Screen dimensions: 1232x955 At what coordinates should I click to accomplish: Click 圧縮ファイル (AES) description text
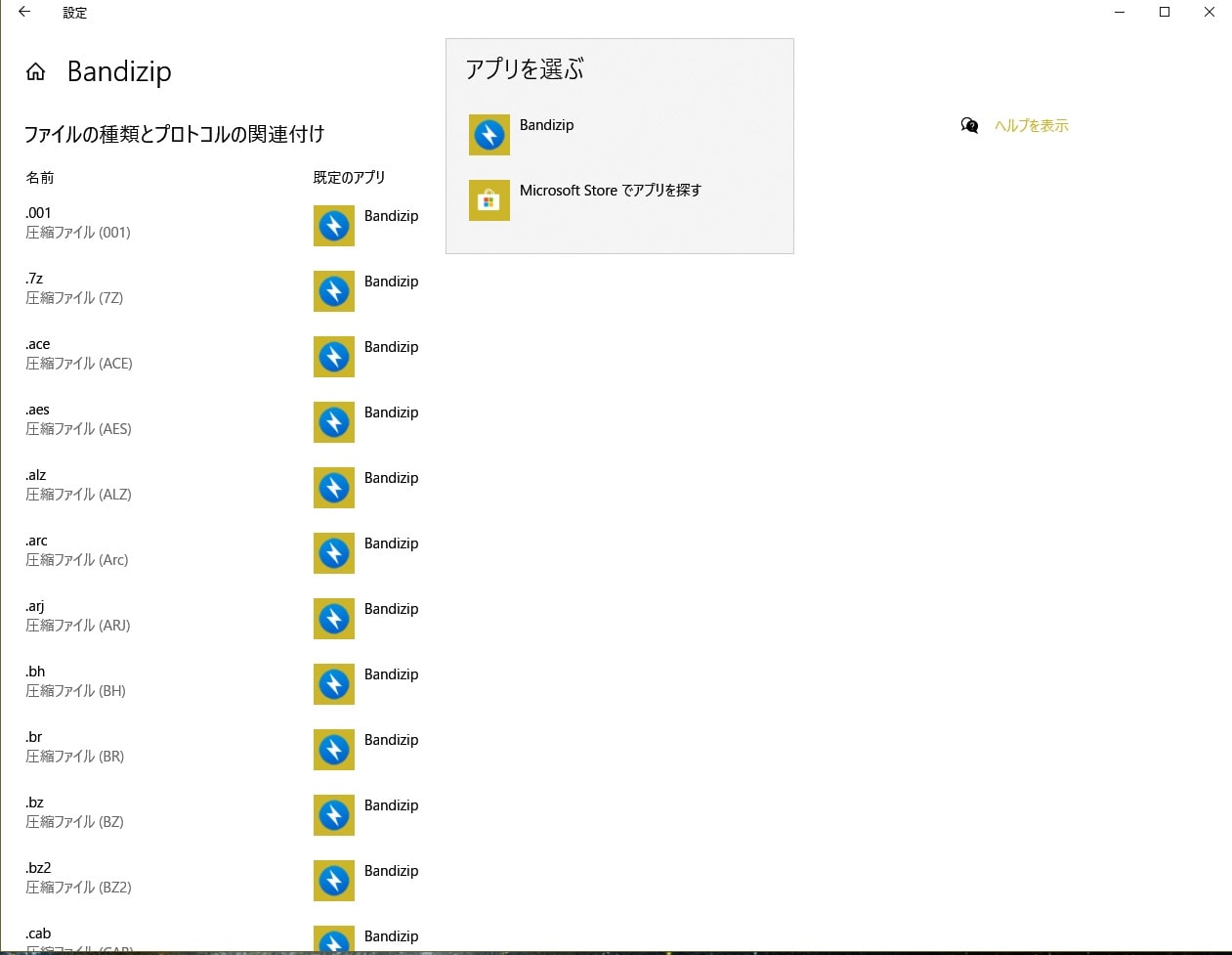click(78, 429)
